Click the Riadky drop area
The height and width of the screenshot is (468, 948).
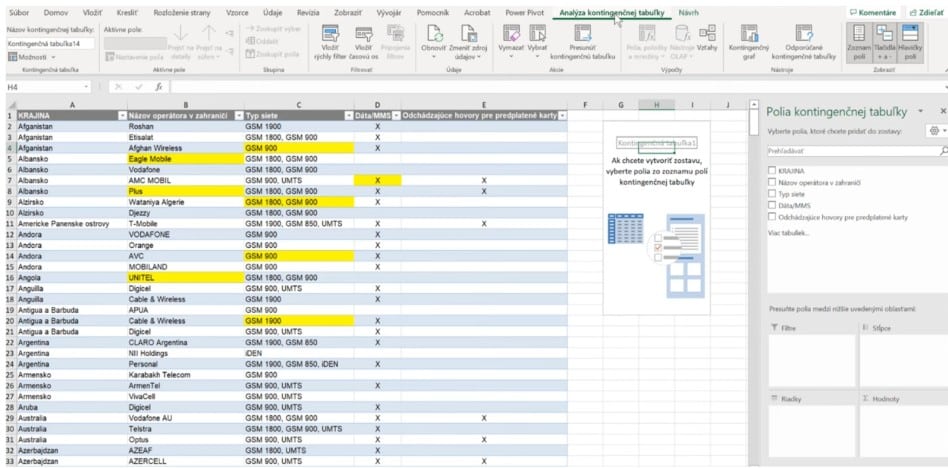pos(812,431)
